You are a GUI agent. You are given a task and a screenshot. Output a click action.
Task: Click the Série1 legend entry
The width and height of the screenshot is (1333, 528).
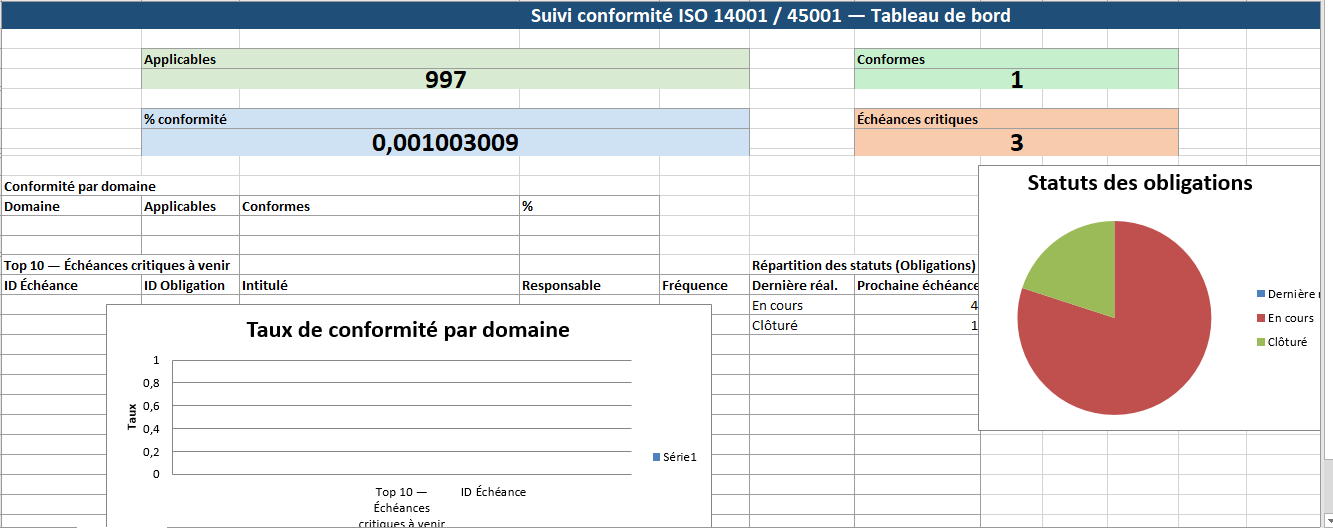coord(679,457)
